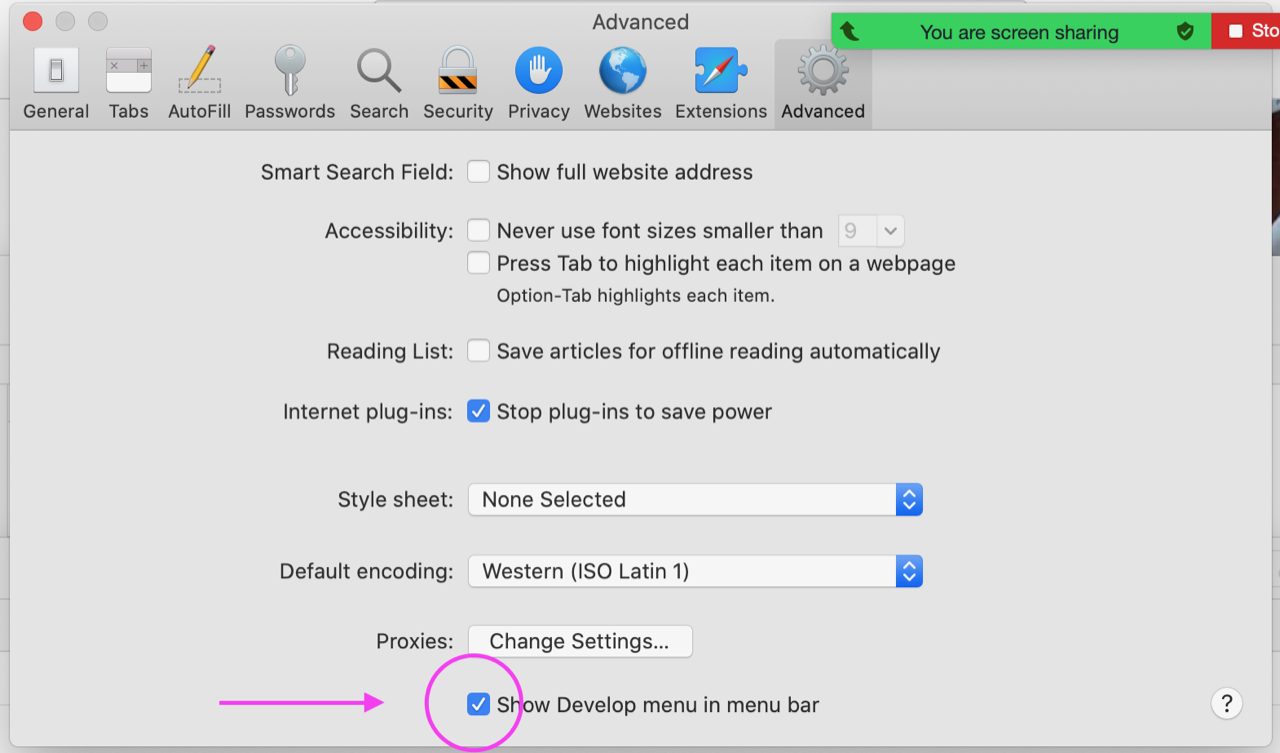Select the Advanced gear tab

coord(823,84)
